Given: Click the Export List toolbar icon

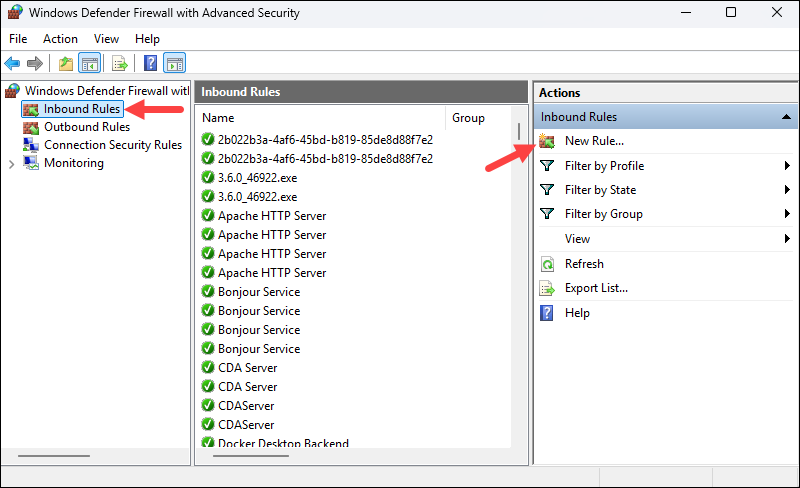Looking at the screenshot, I should click(119, 64).
